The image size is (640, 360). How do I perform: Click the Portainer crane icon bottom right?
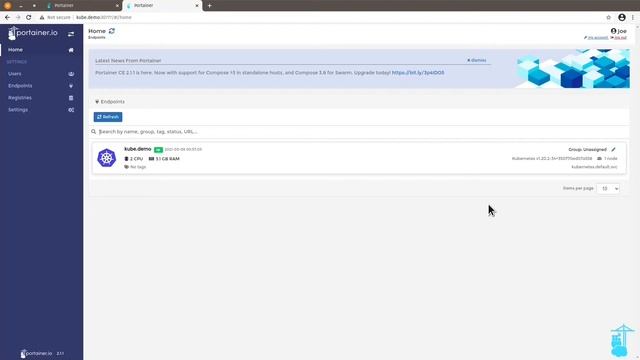[621, 340]
